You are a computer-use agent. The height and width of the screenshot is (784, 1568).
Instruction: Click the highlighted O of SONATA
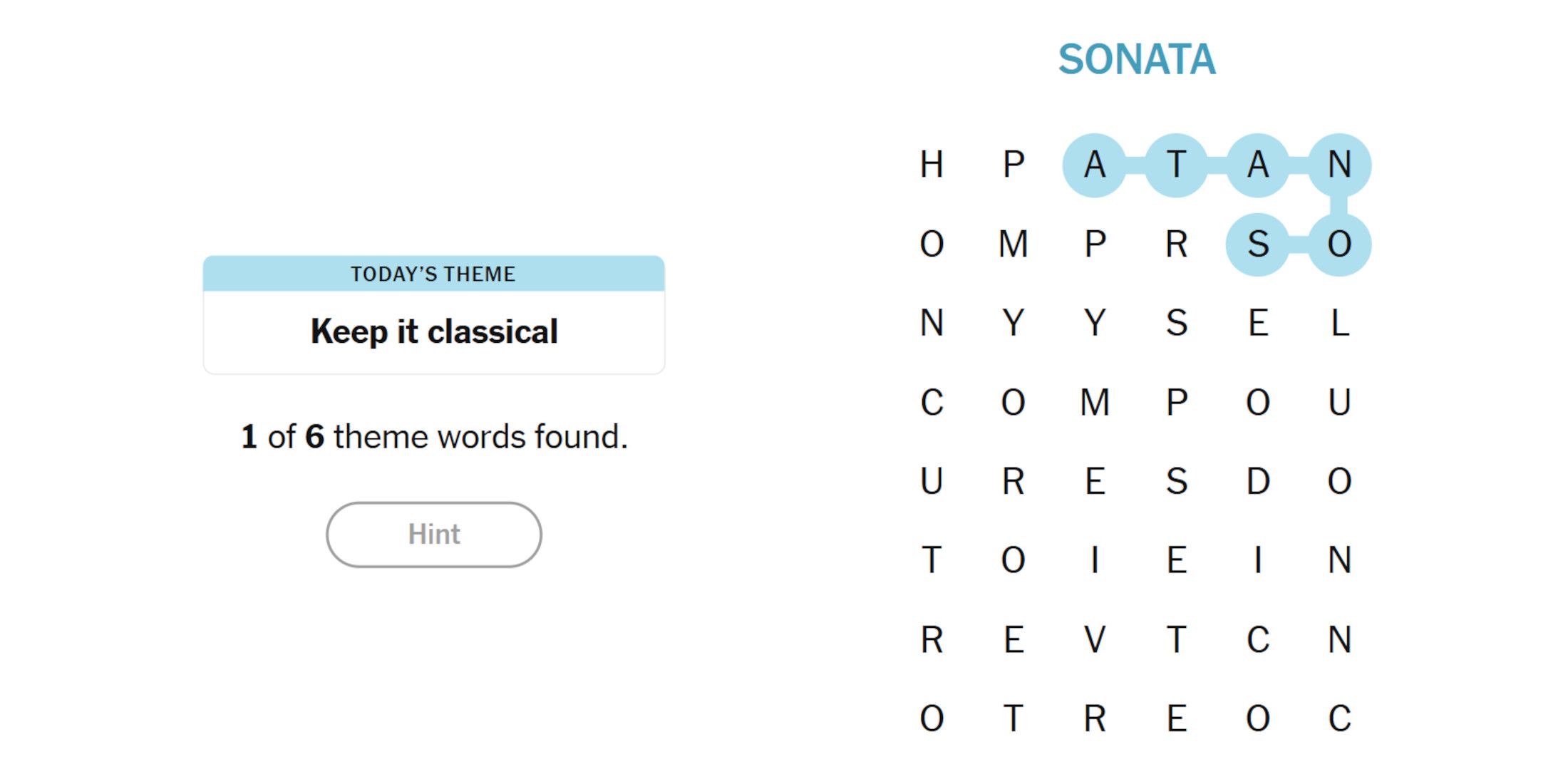click(x=1339, y=244)
